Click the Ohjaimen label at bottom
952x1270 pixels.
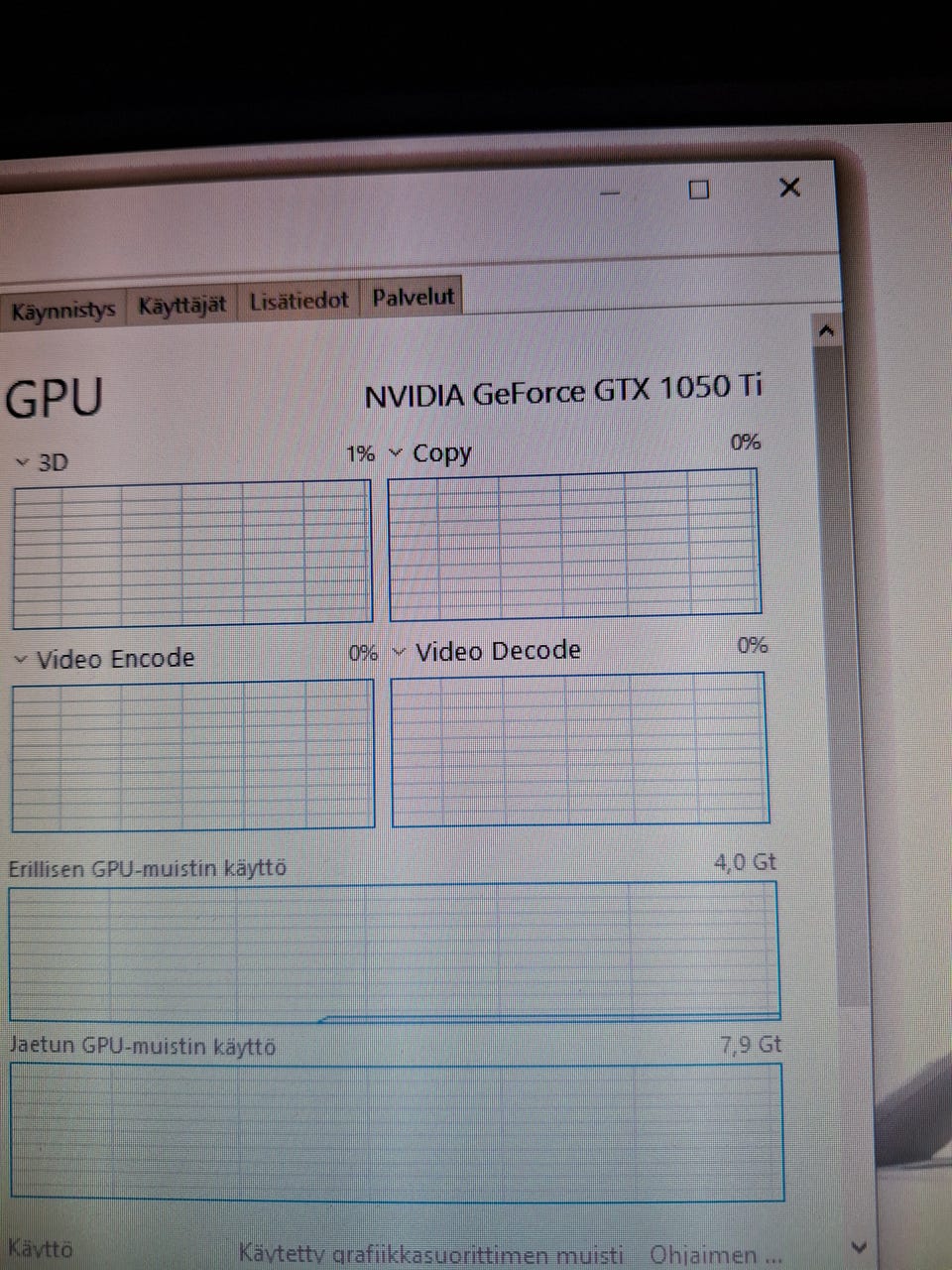tap(716, 1255)
